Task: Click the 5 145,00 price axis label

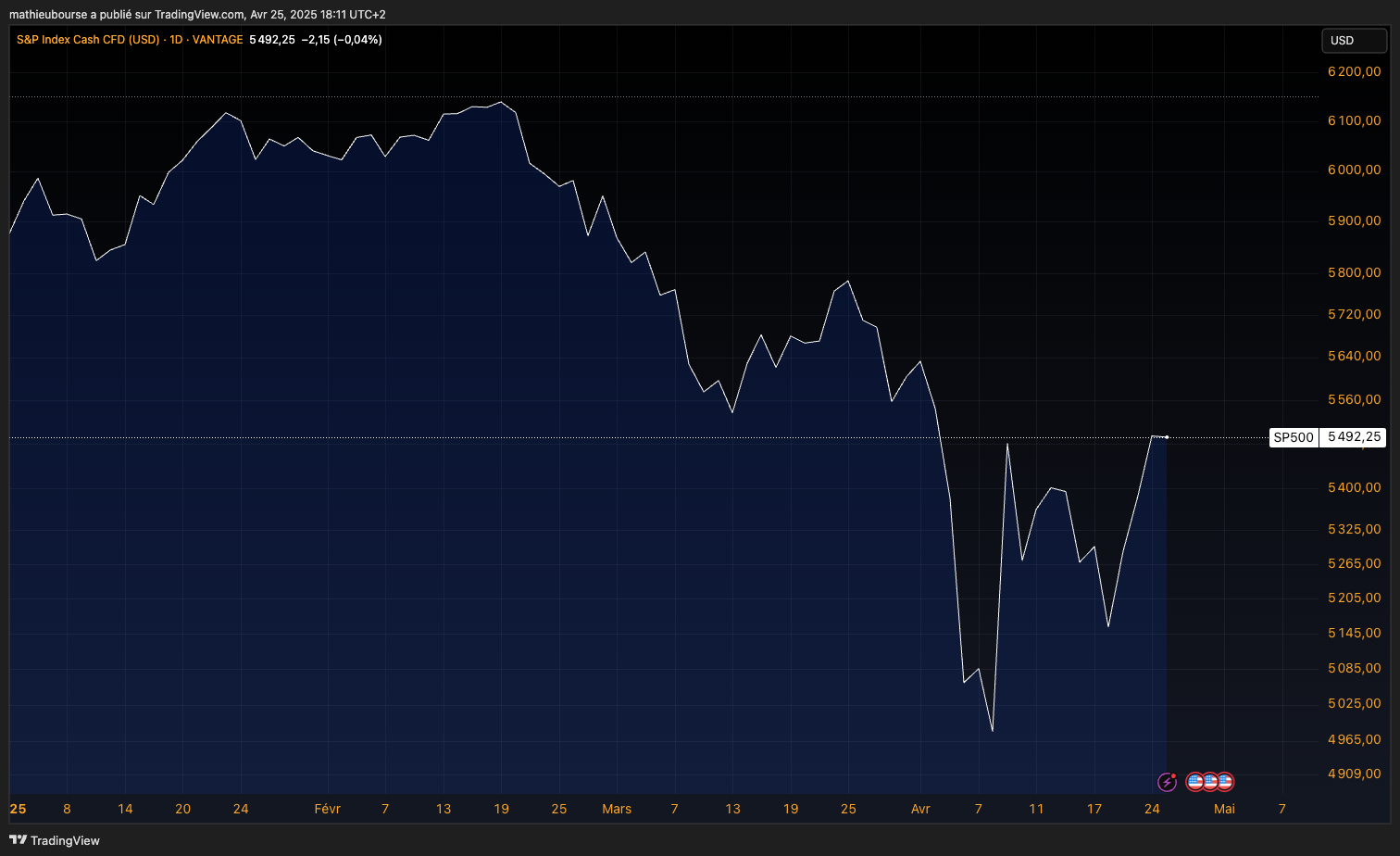Action: click(1354, 633)
